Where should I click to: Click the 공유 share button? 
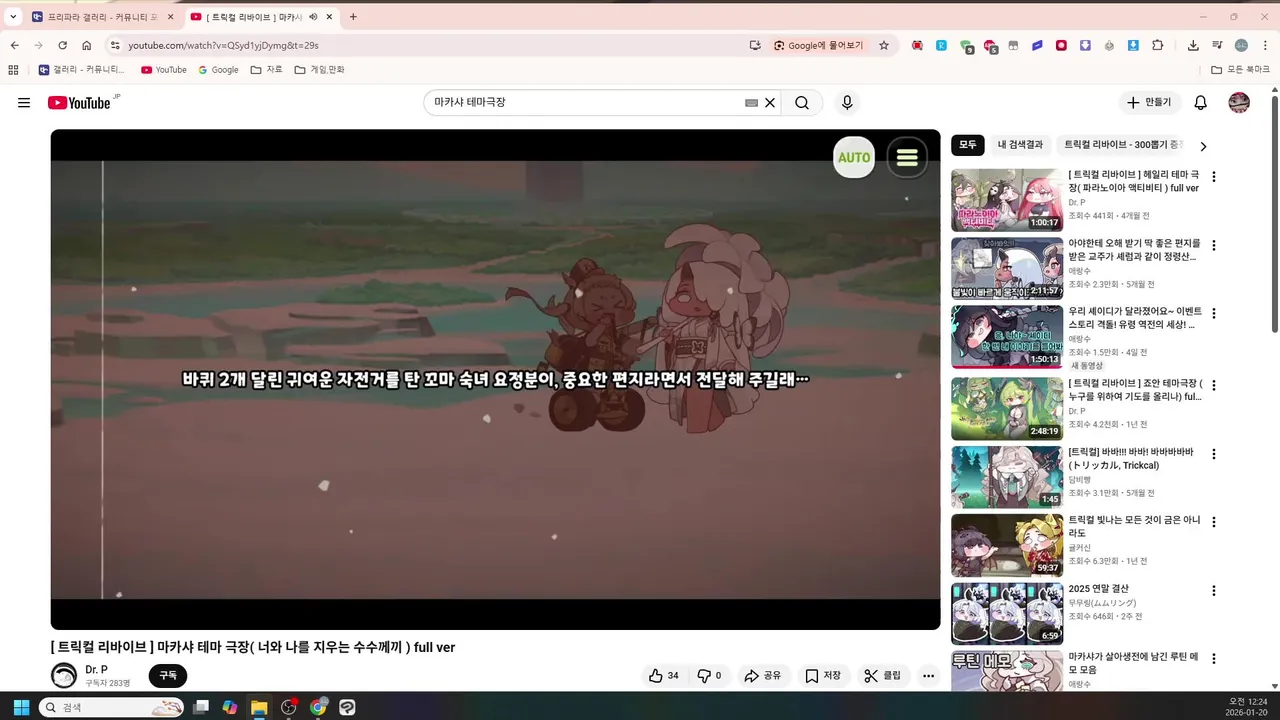pos(762,676)
